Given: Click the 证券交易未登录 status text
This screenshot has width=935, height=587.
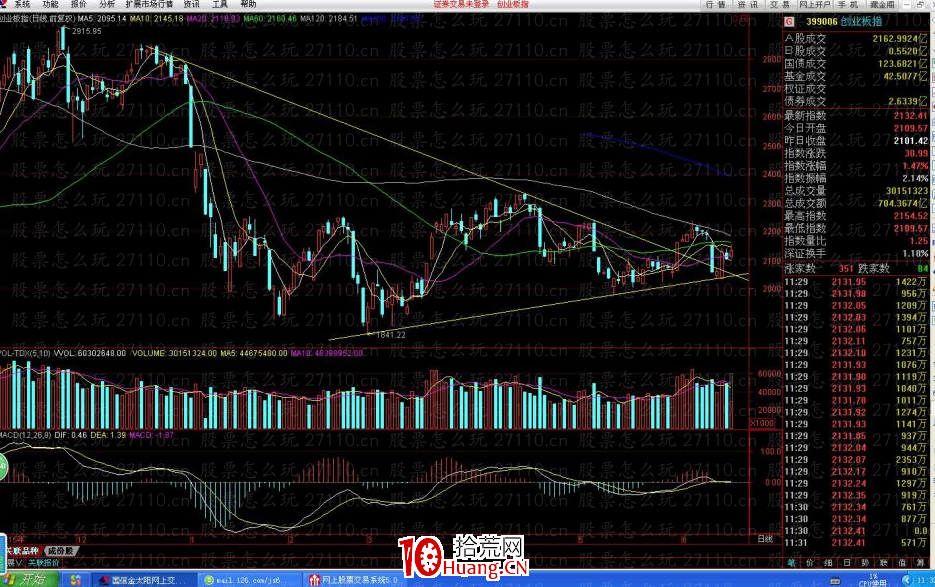Looking at the screenshot, I should coord(462,4).
